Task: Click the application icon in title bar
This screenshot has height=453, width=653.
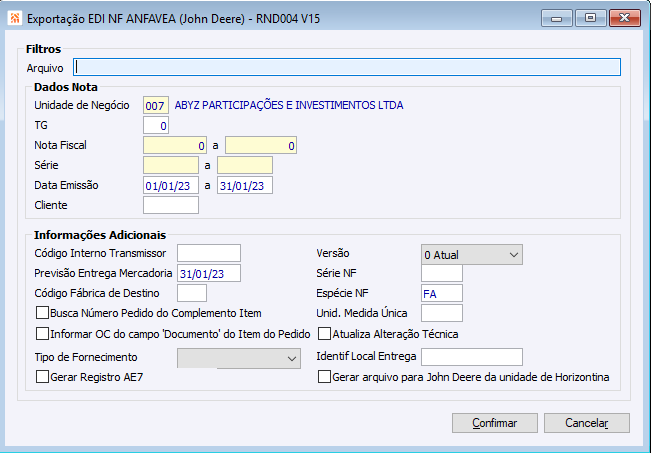Action: [13, 17]
